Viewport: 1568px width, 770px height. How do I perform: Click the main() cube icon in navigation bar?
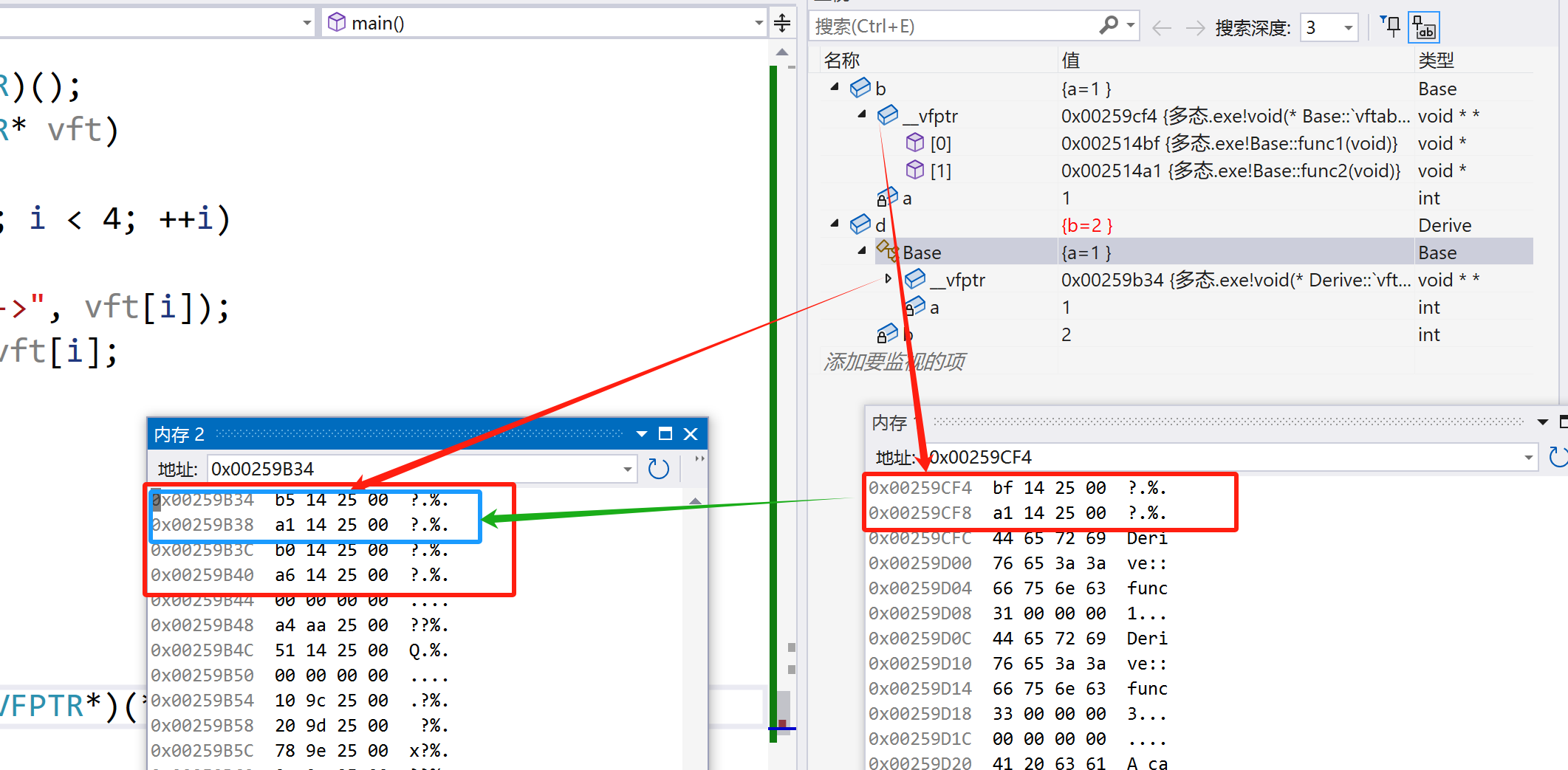(x=337, y=22)
